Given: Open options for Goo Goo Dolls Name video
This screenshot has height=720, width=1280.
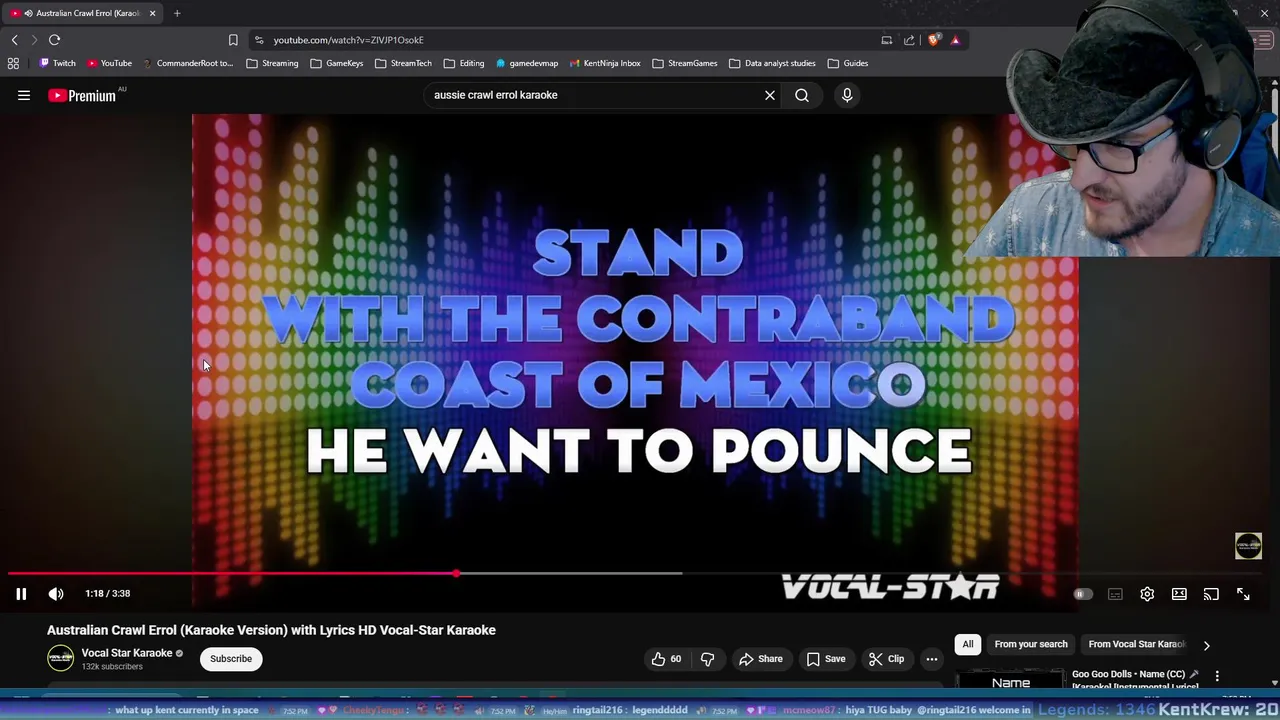Looking at the screenshot, I should click(x=1217, y=676).
